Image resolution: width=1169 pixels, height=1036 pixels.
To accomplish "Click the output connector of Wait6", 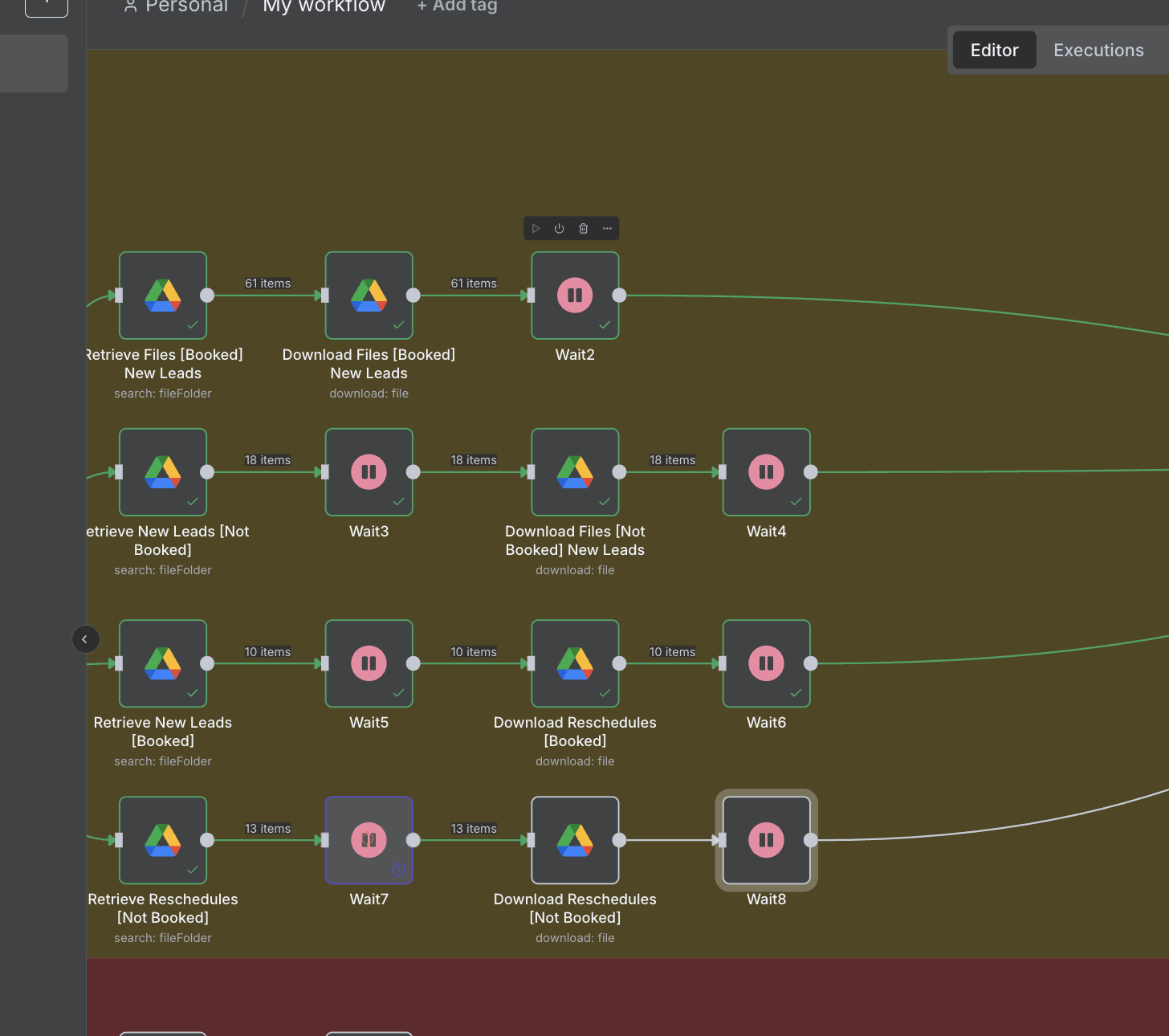I will pos(811,663).
